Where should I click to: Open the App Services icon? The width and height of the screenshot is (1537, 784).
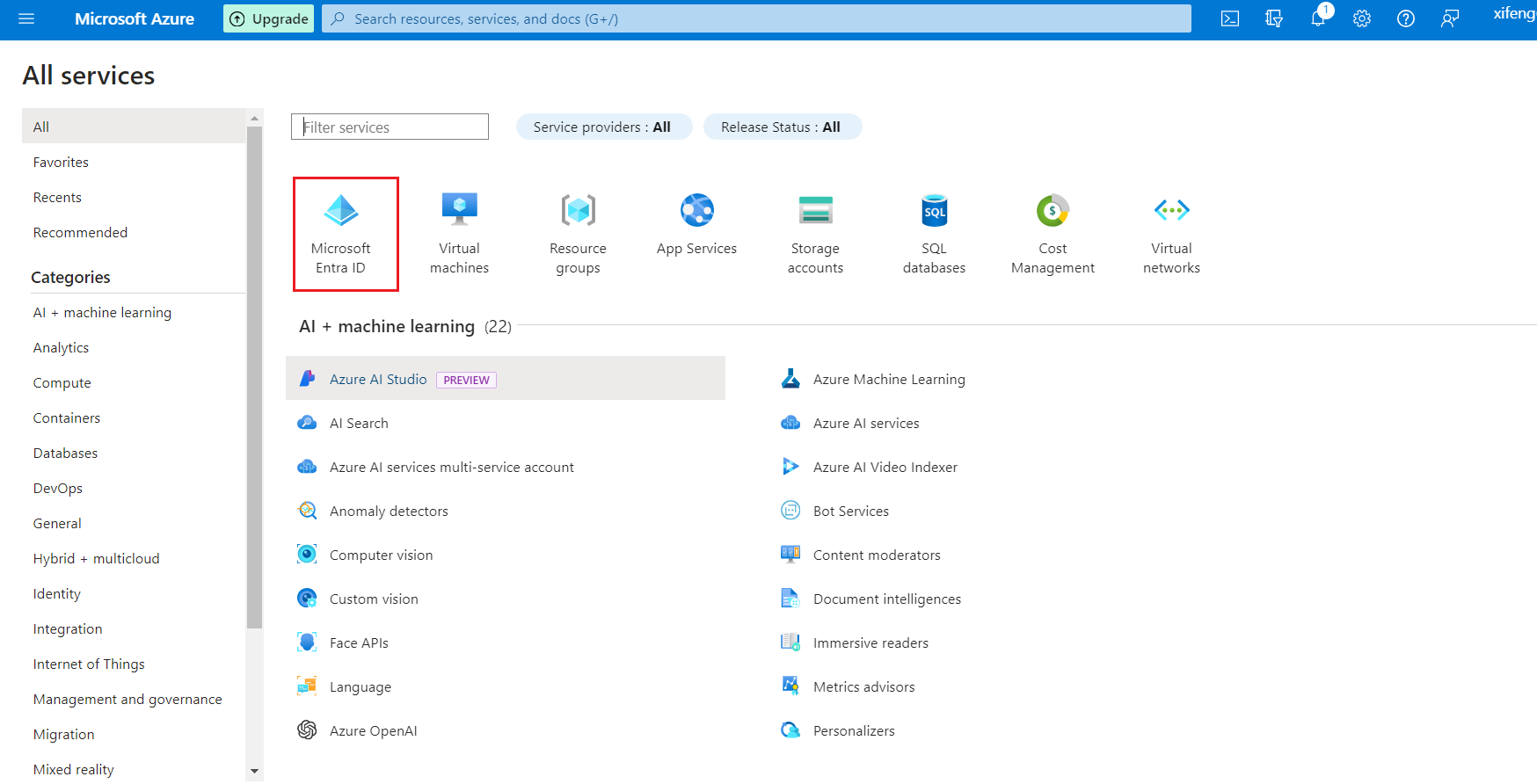coord(697,210)
